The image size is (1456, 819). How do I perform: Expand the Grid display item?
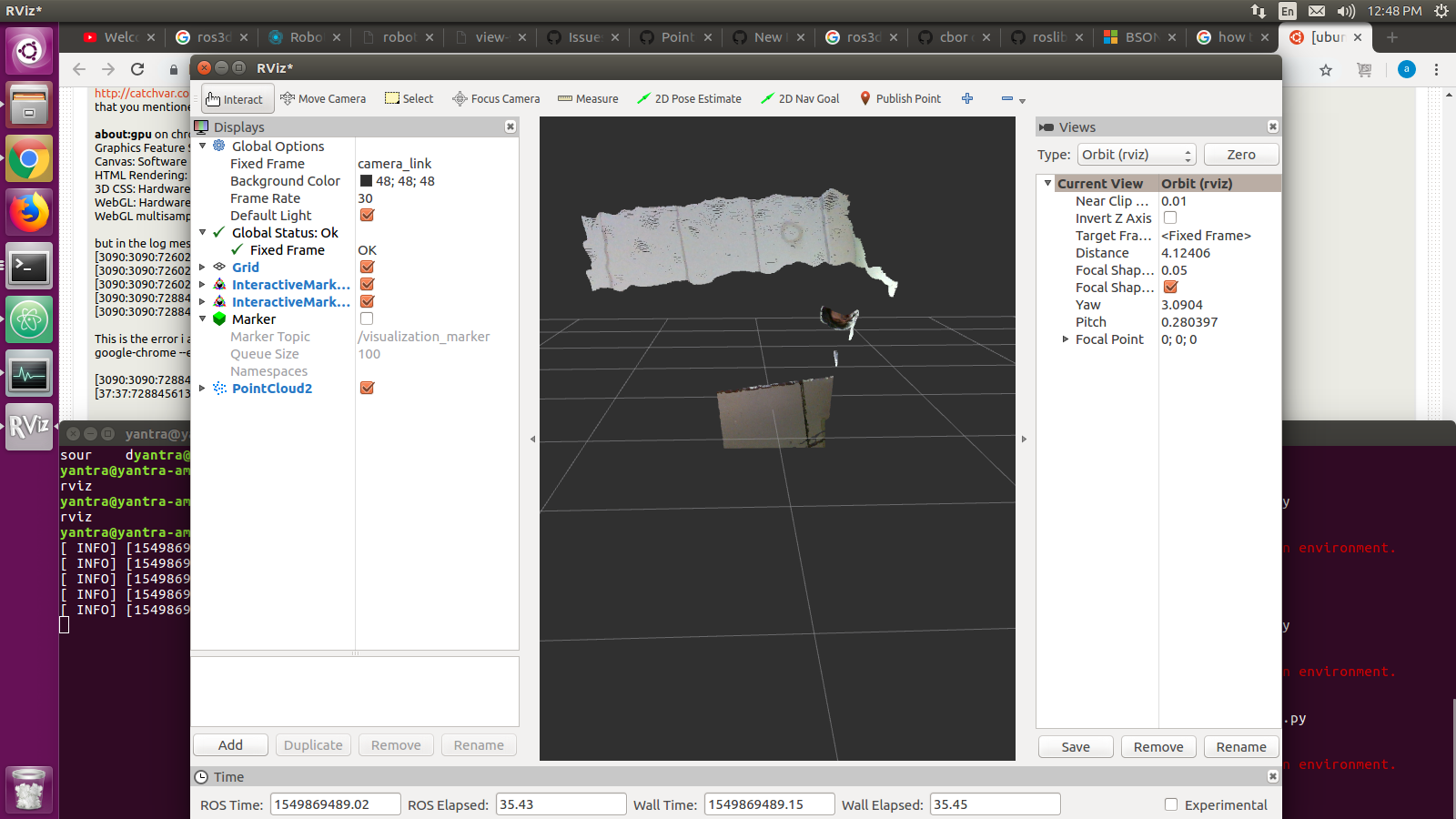click(202, 268)
